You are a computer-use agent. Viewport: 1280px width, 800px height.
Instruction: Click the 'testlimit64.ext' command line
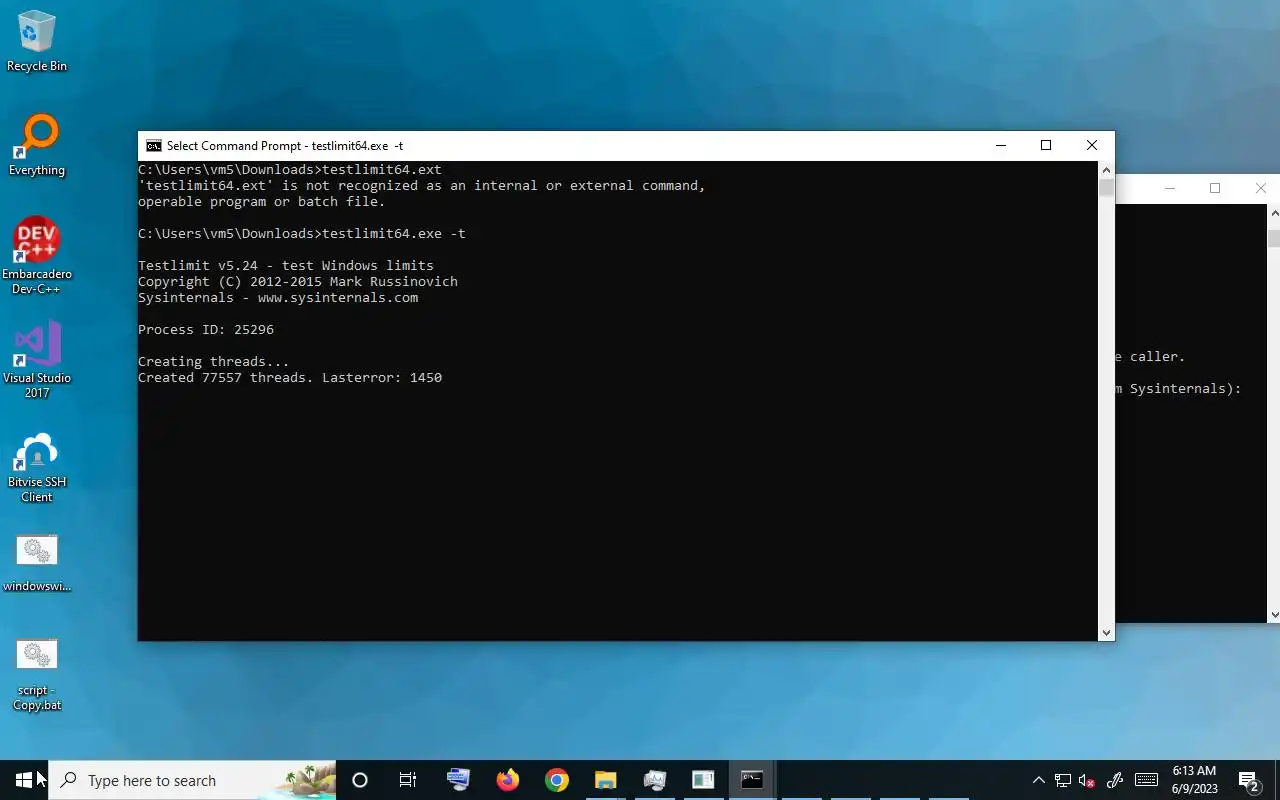pos(290,170)
